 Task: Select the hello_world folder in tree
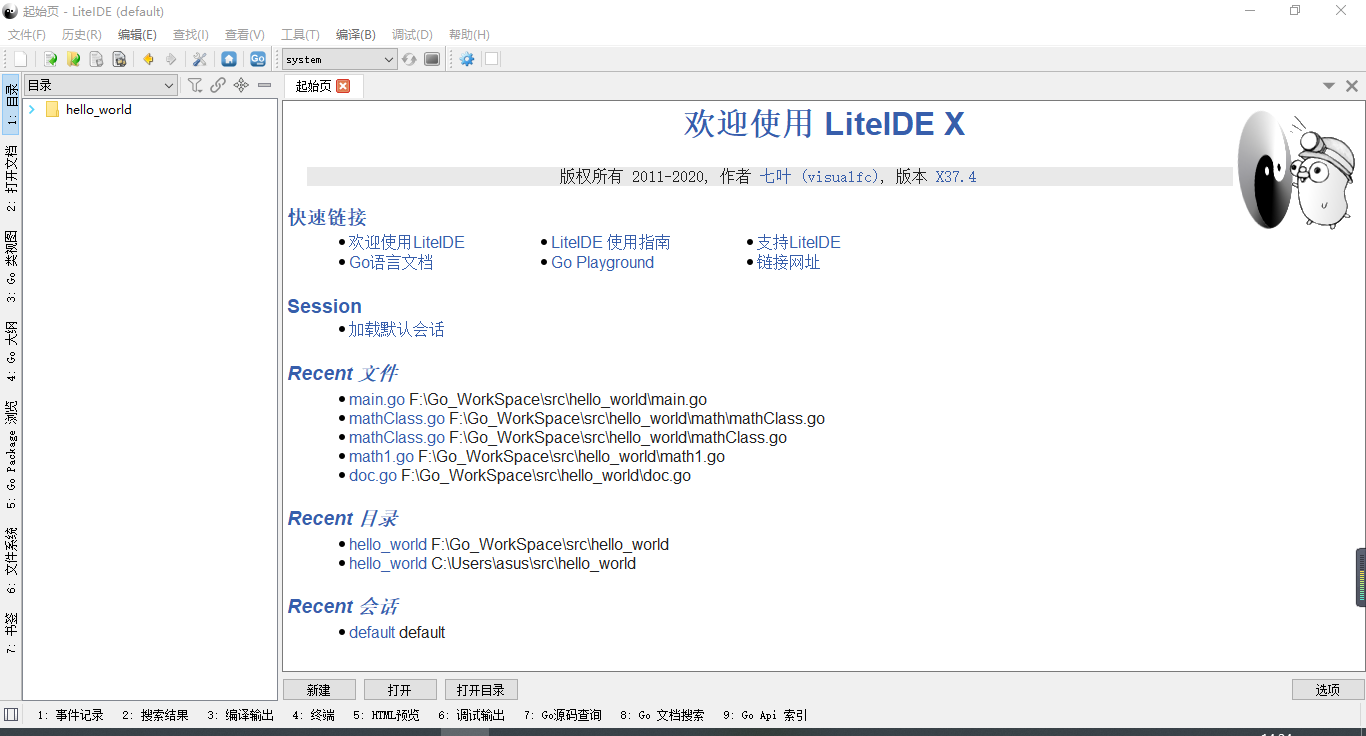tap(98, 110)
